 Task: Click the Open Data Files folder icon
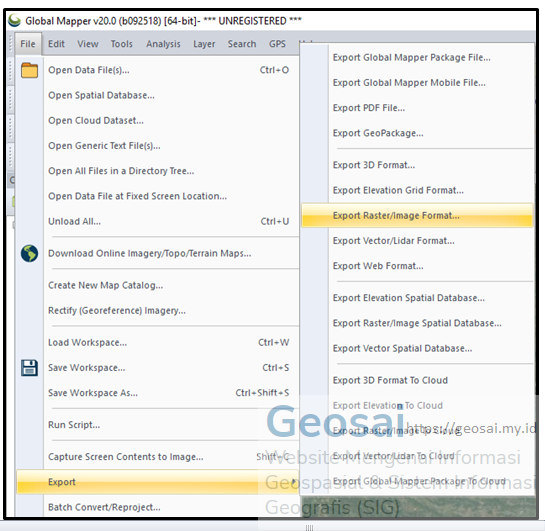(x=30, y=70)
